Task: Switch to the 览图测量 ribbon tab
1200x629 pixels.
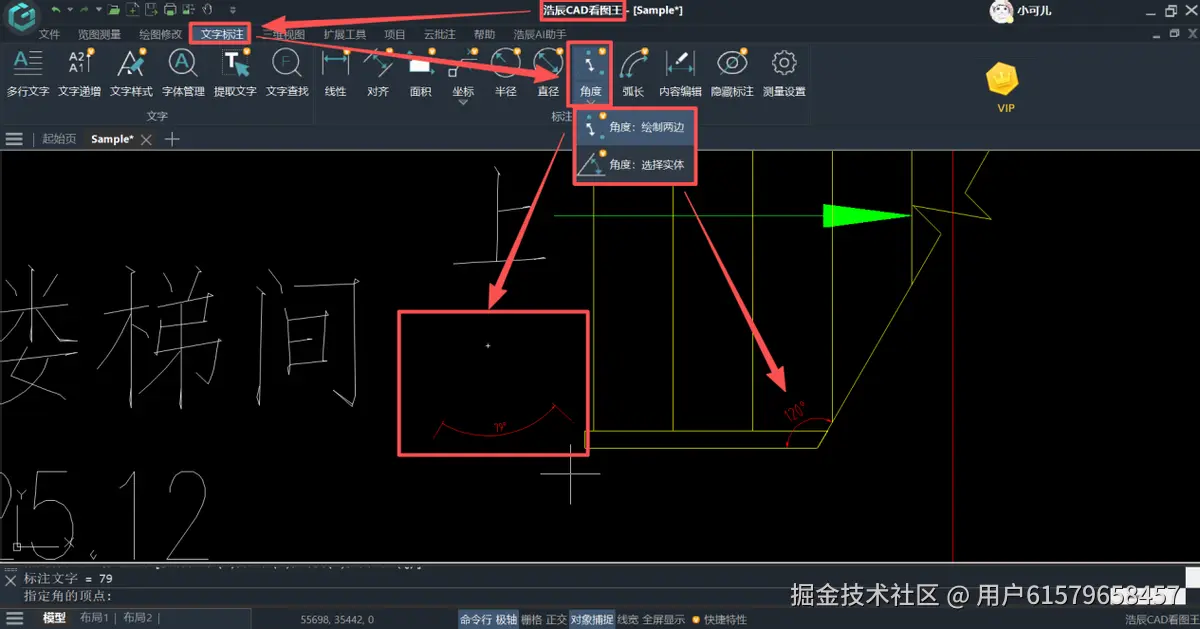Action: pos(99,34)
